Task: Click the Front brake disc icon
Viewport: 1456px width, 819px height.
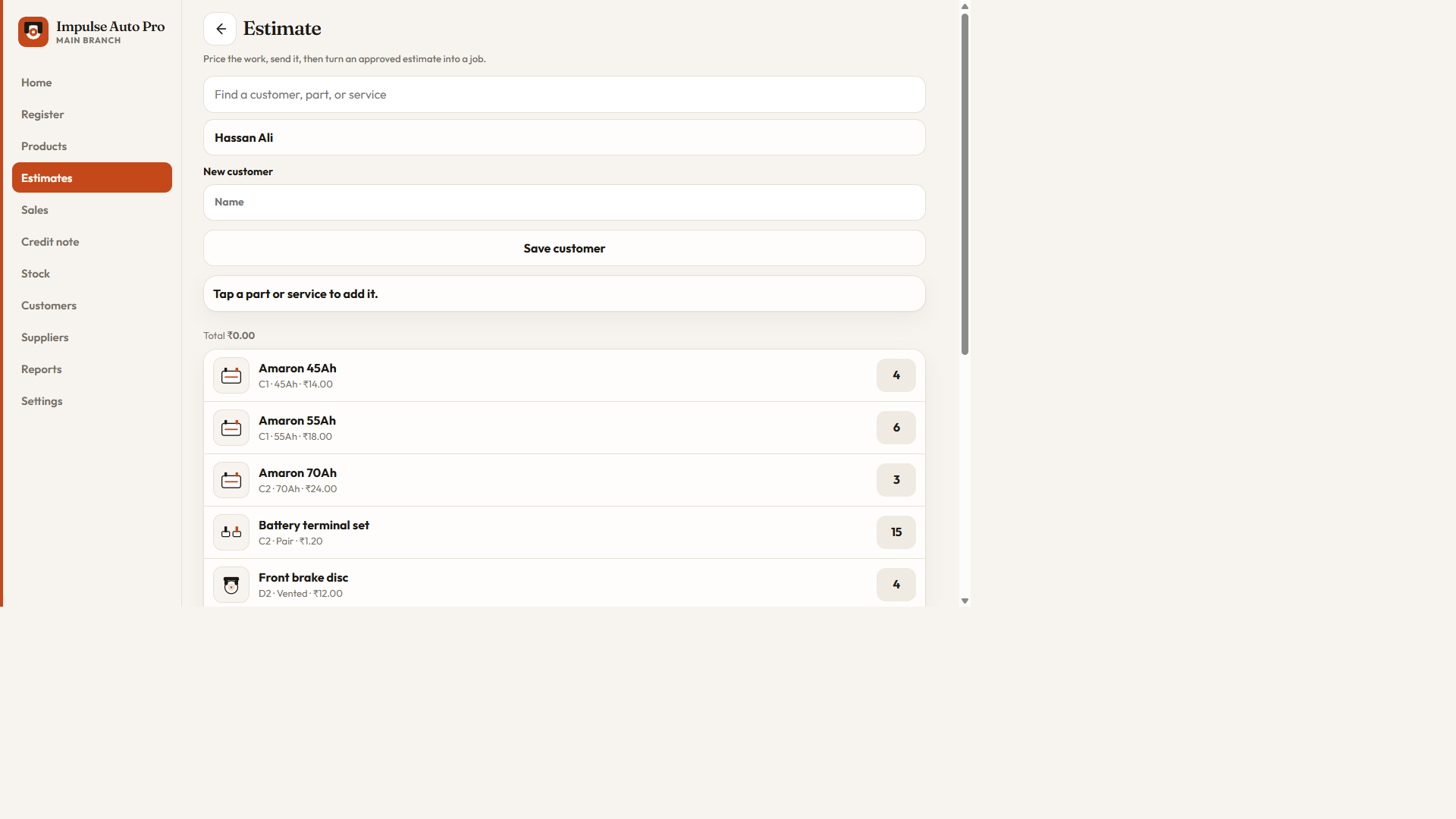Action: [x=231, y=585]
